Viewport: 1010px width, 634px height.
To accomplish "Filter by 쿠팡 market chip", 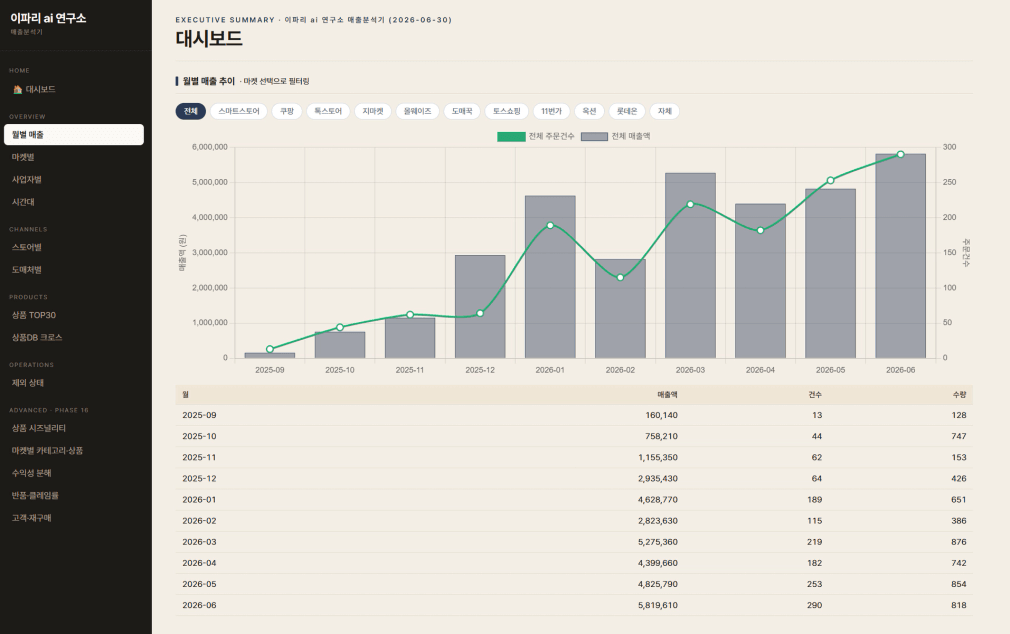I will point(287,111).
